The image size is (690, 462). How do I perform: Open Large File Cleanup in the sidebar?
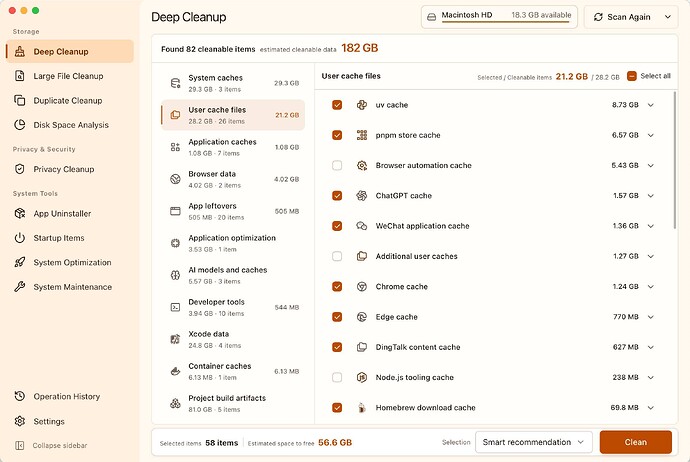pos(70,76)
